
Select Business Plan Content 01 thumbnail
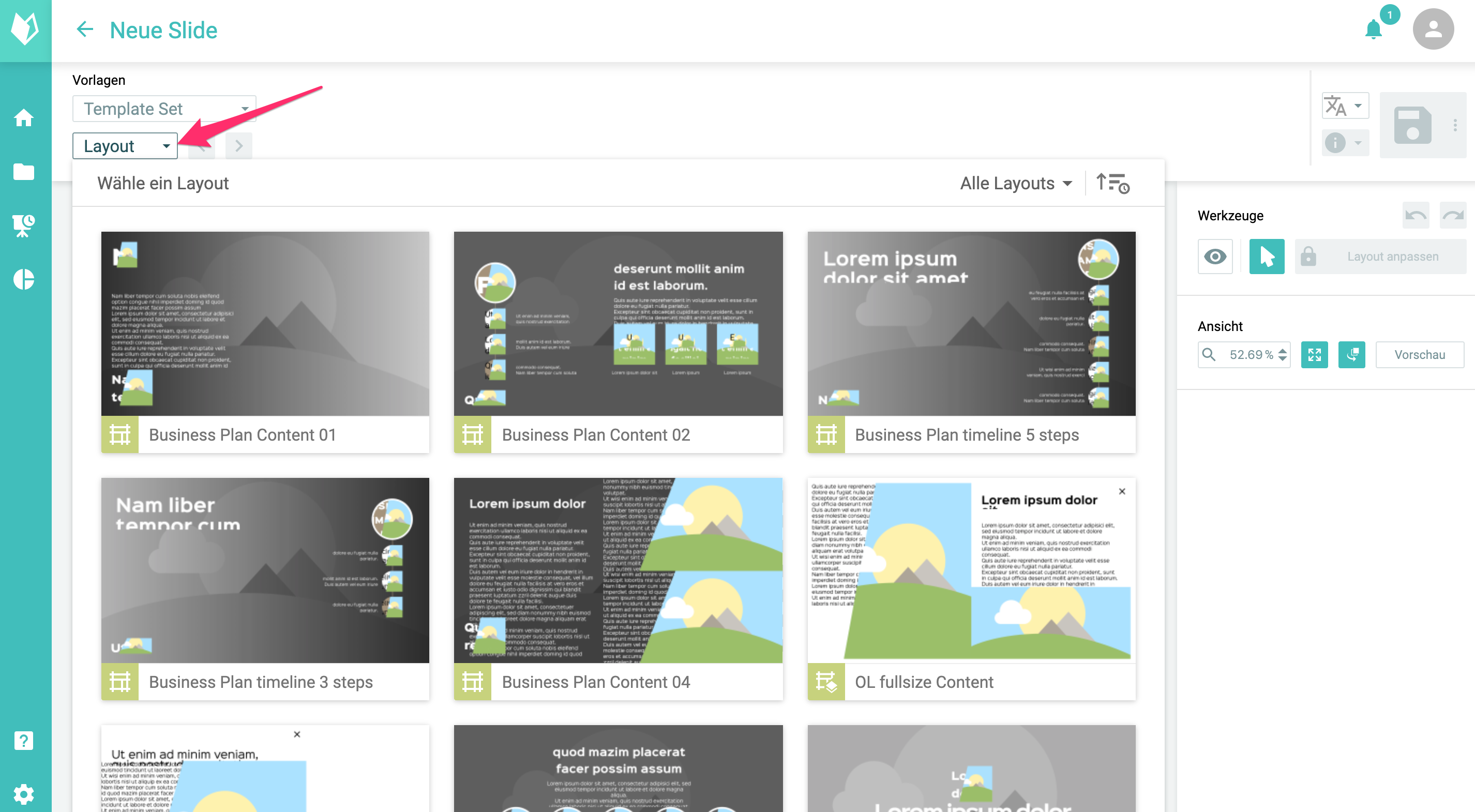(265, 324)
